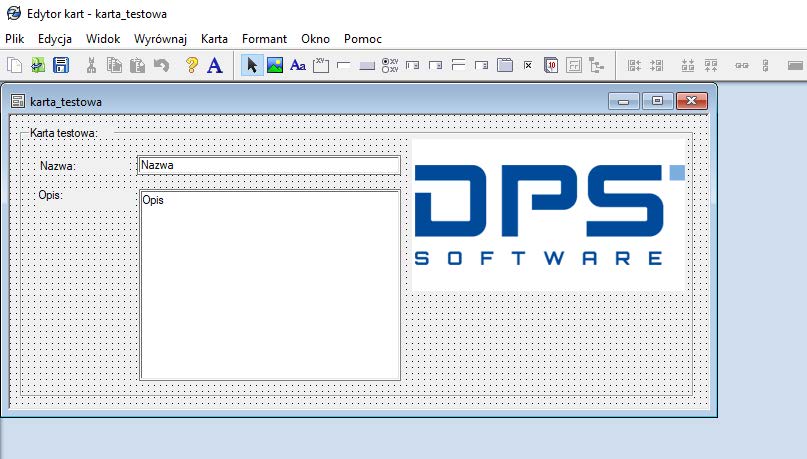Close the karta_testowa child window

[692, 101]
